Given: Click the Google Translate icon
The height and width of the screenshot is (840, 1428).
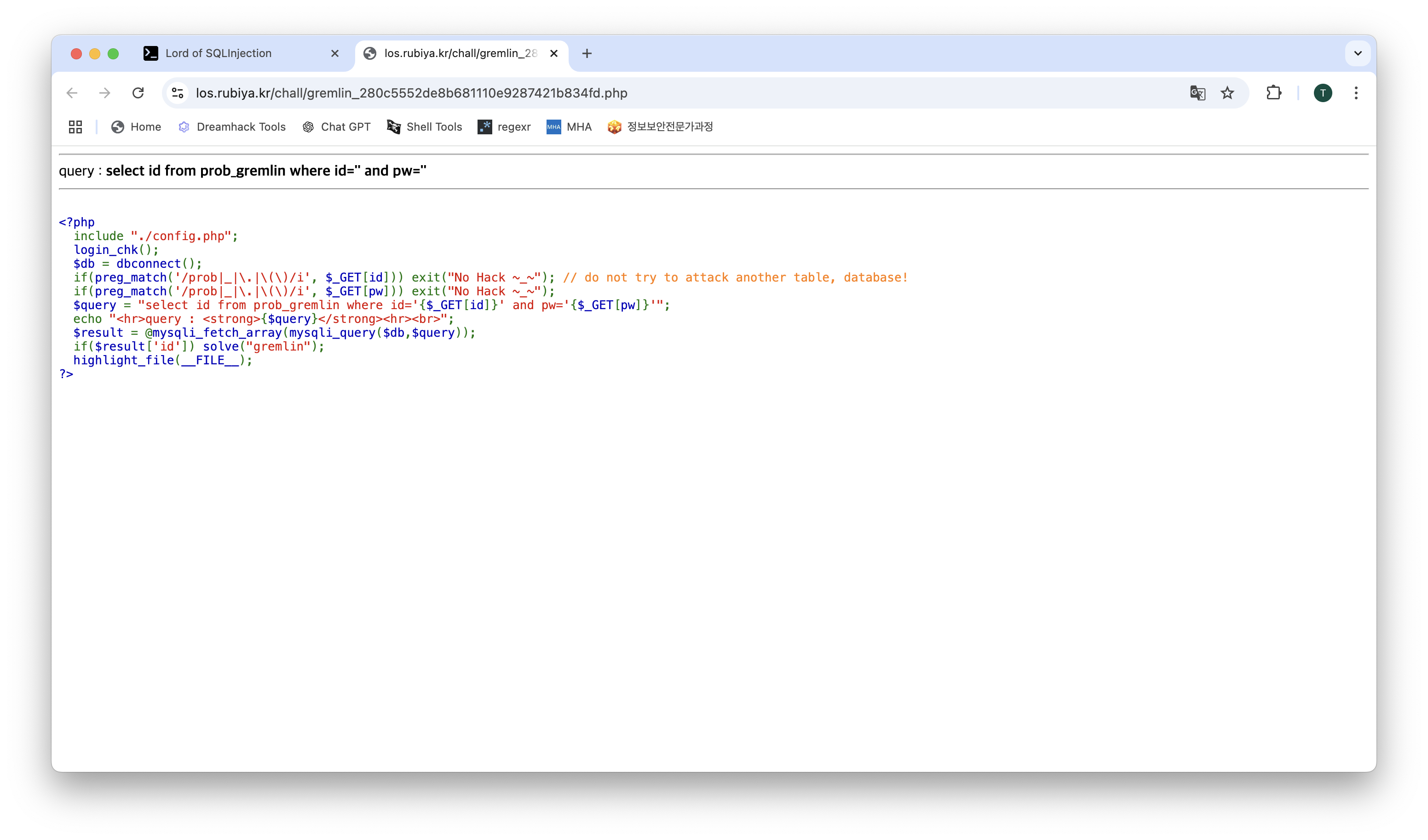Looking at the screenshot, I should tap(1198, 93).
